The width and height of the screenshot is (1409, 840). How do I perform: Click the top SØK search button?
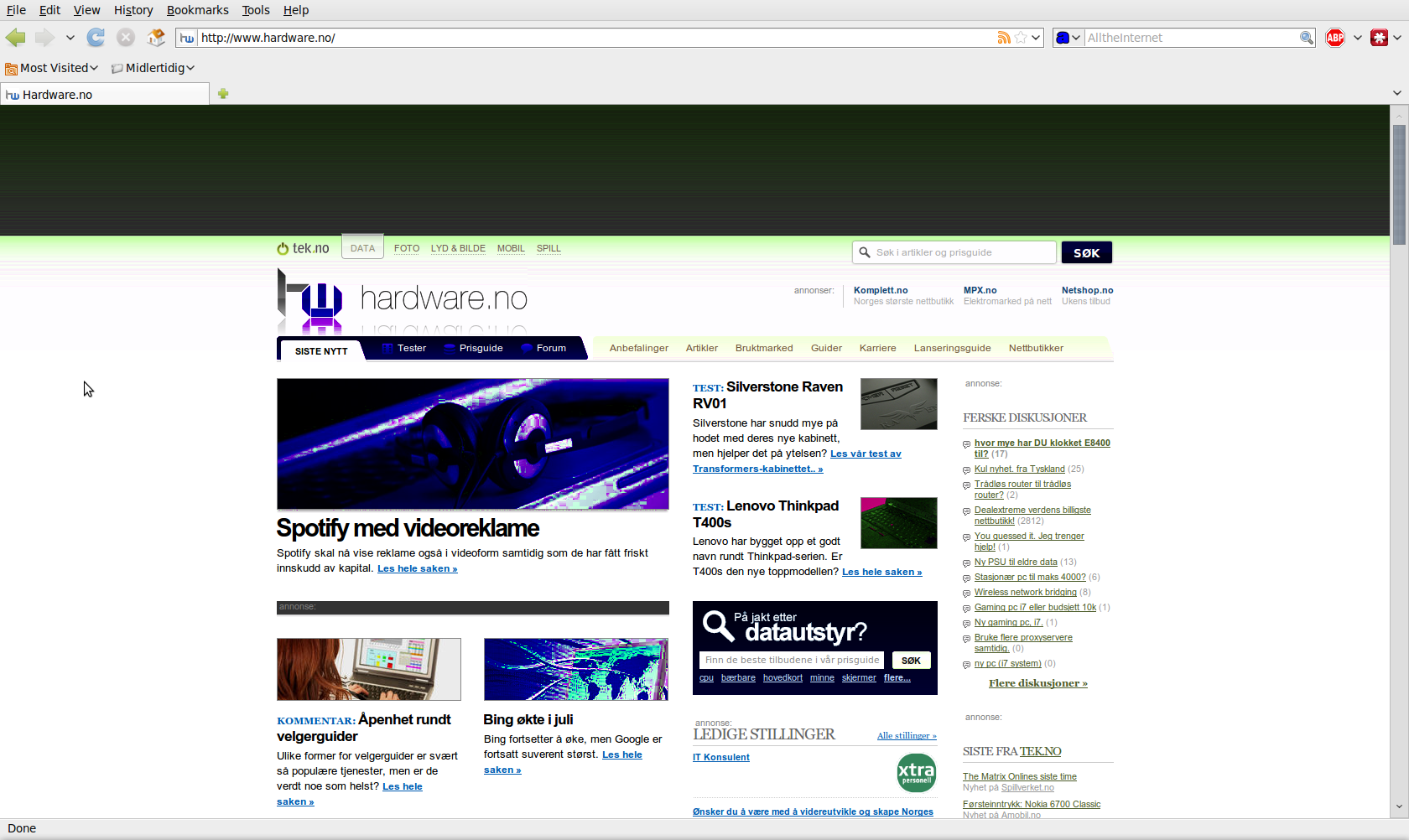pyautogui.click(x=1086, y=252)
